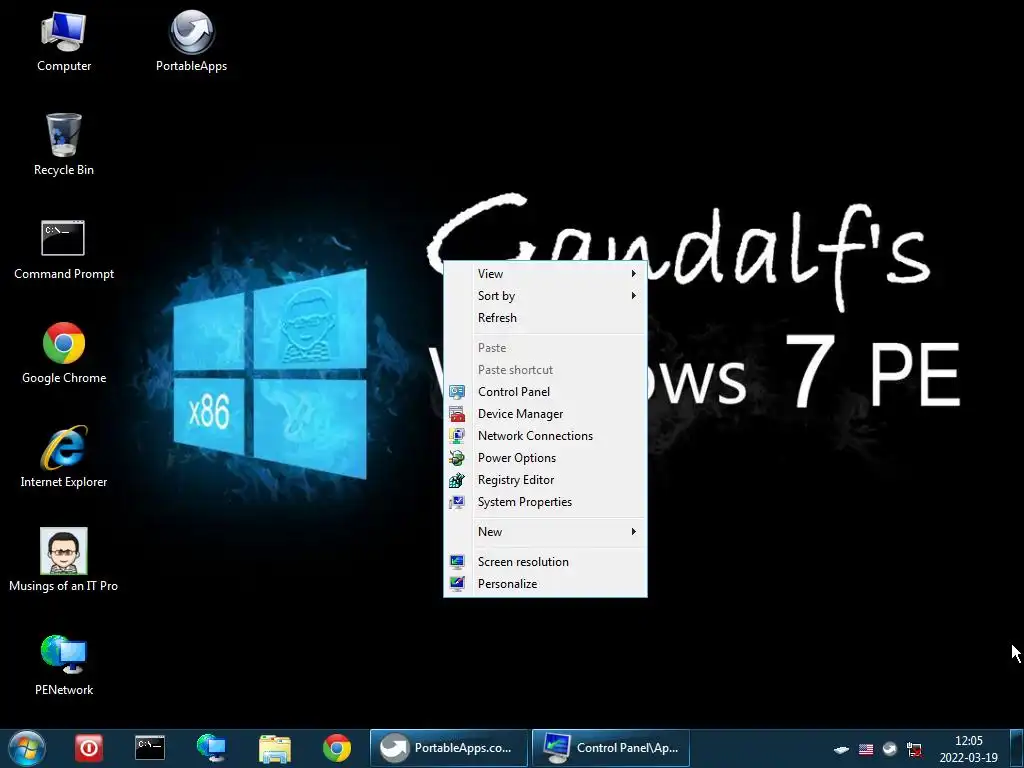The height and width of the screenshot is (768, 1024).
Task: Select the Internet Explorer desktop icon
Action: point(63,456)
